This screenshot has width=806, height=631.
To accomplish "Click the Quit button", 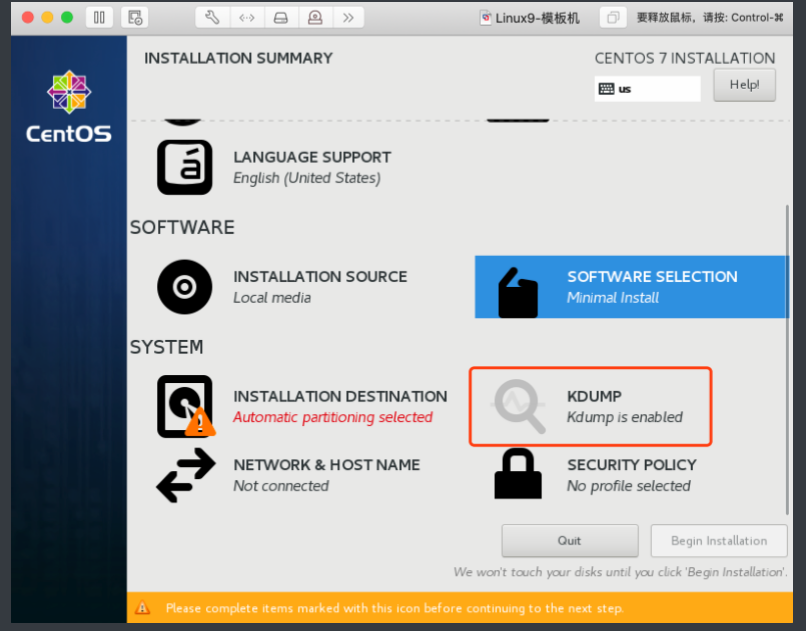I will (x=570, y=541).
